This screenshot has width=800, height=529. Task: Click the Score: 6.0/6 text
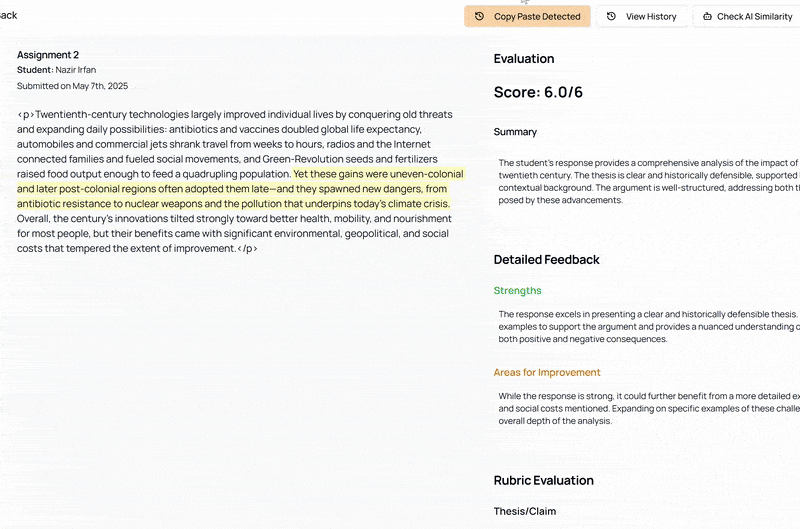pos(538,93)
